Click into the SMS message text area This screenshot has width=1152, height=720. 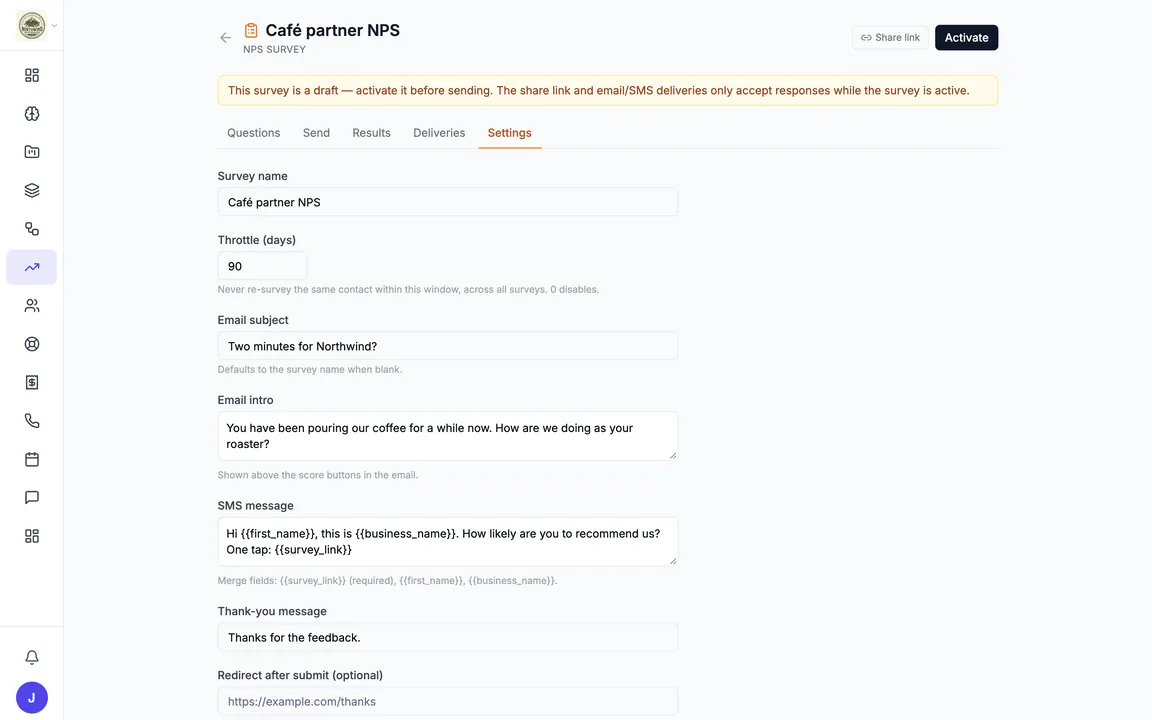447,542
